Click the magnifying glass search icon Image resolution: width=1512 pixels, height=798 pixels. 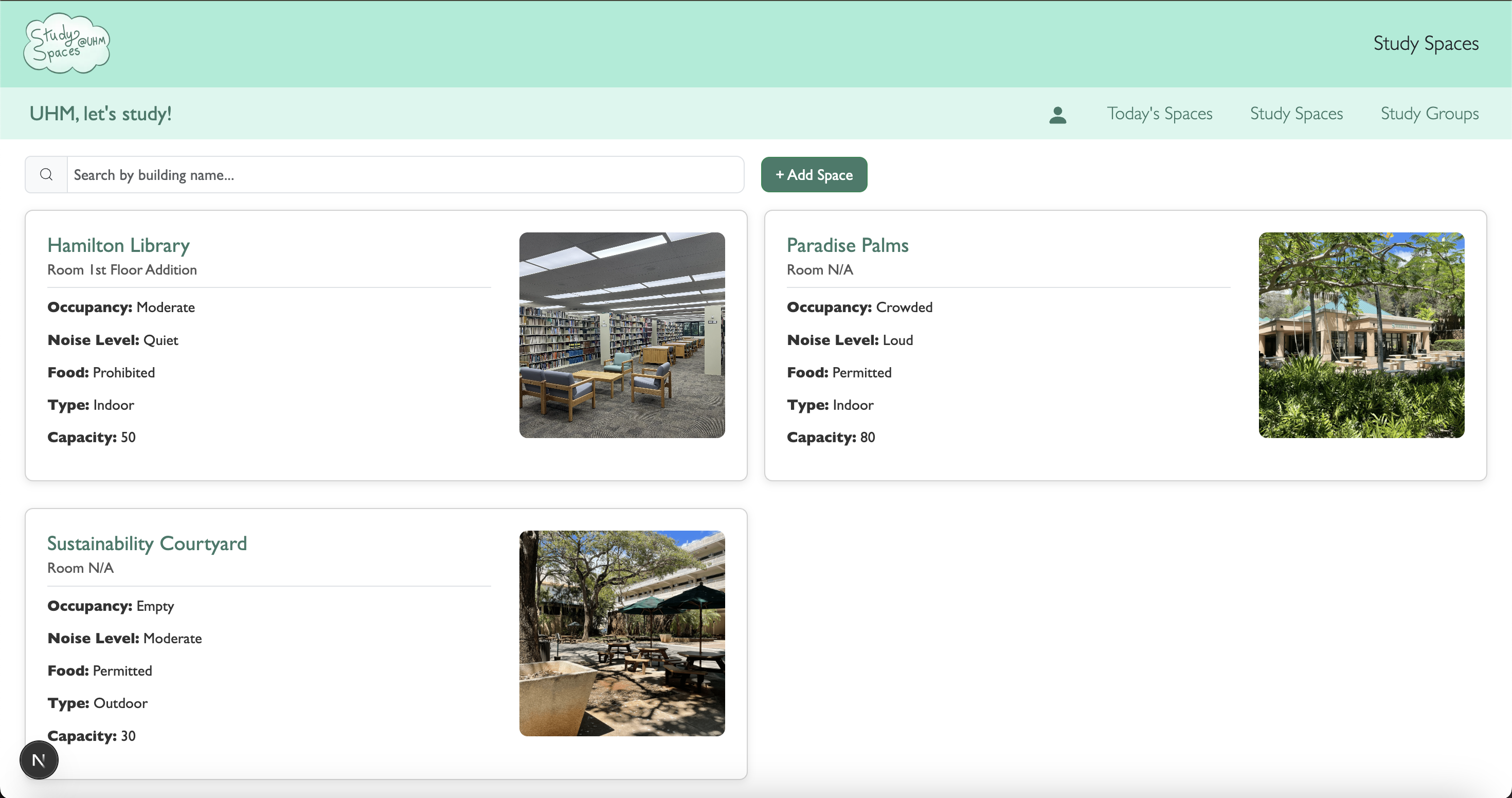point(46,175)
